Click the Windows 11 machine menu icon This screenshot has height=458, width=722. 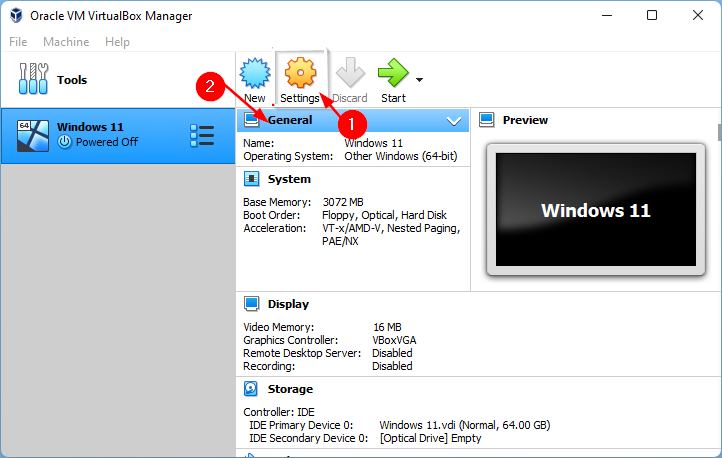pos(202,136)
